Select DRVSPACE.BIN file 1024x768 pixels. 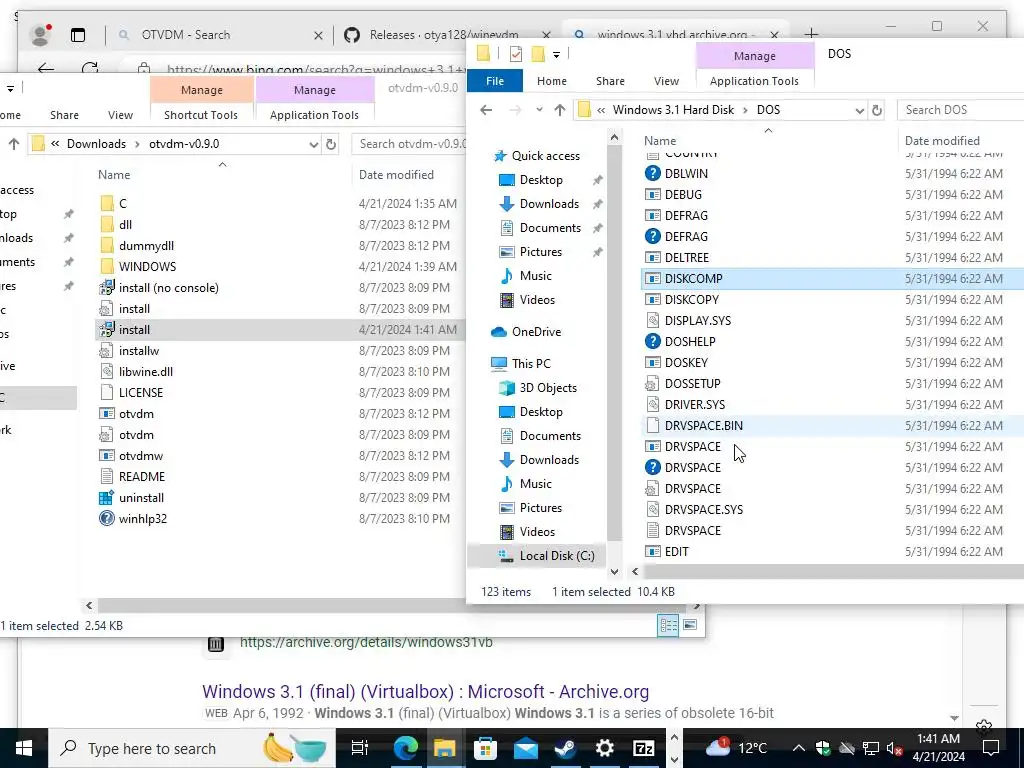click(703, 426)
